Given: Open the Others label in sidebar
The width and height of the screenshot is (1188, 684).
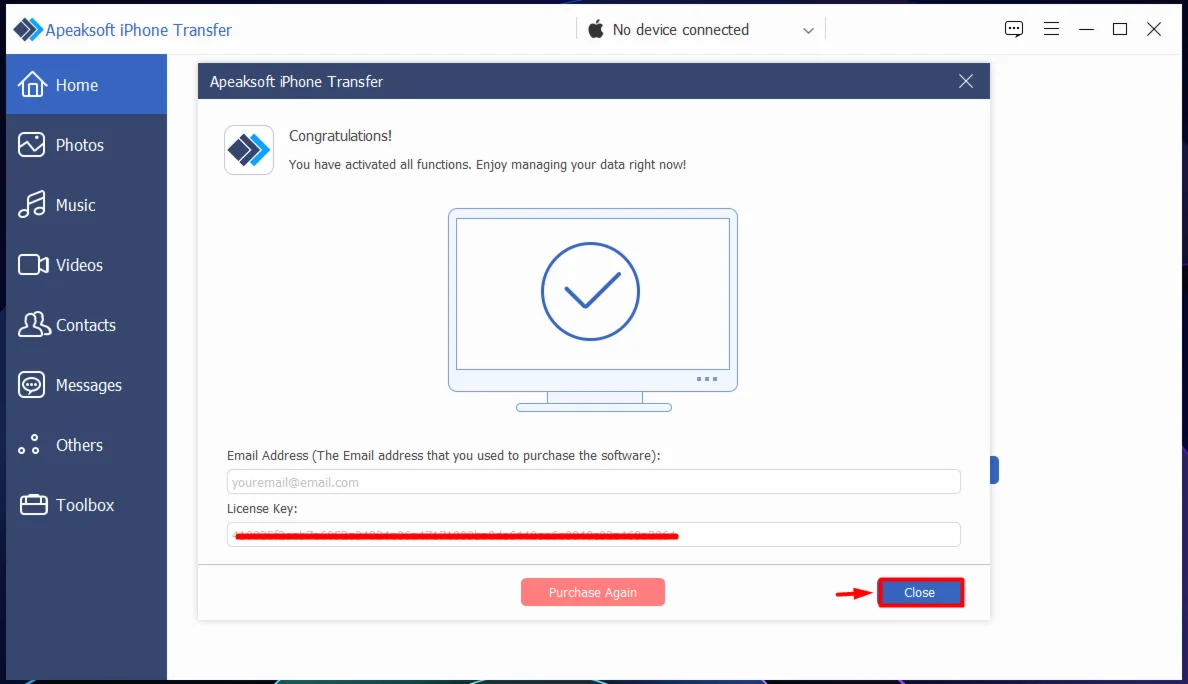Looking at the screenshot, I should click(x=80, y=445).
